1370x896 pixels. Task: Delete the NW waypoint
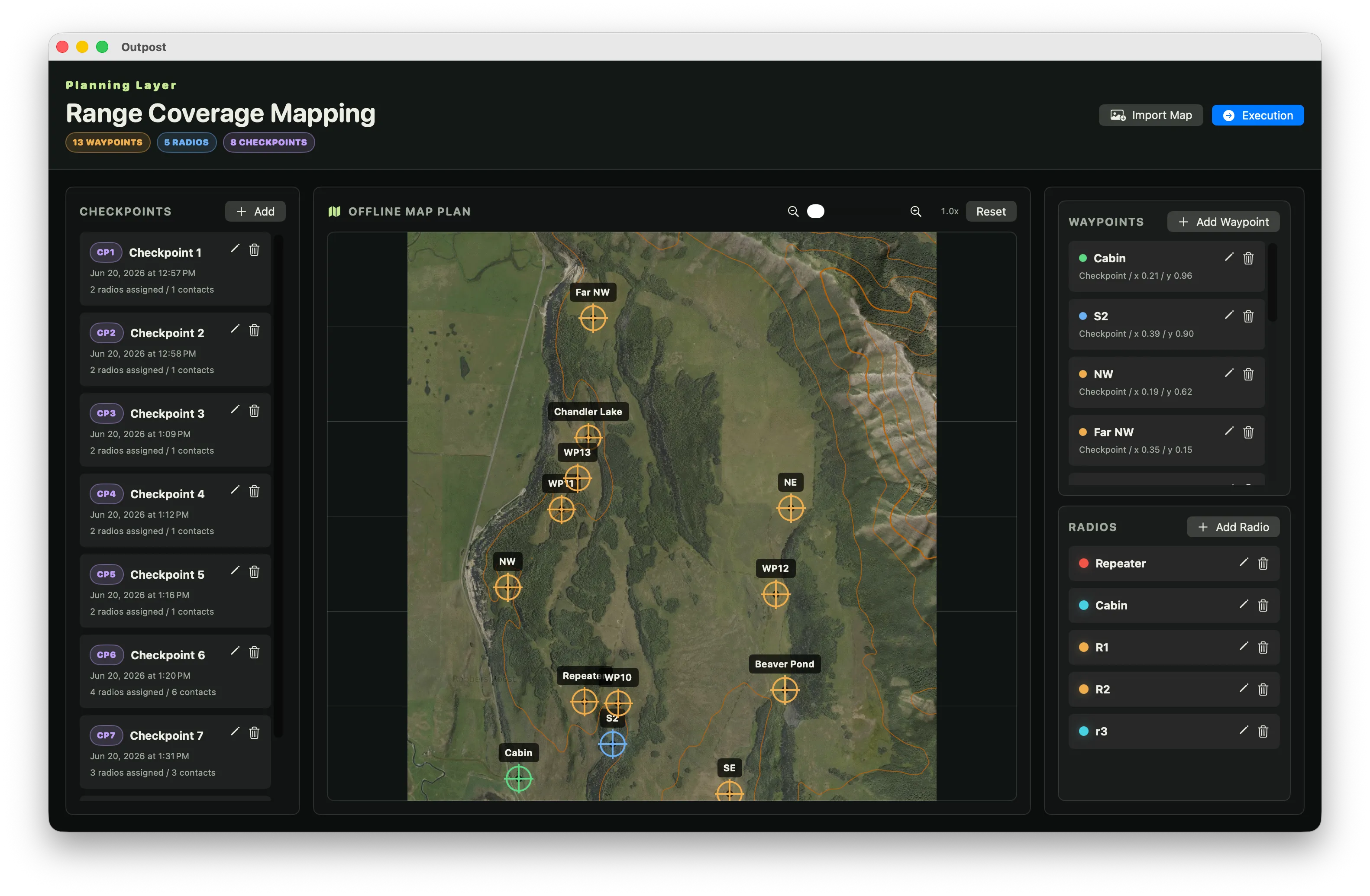coord(1248,374)
